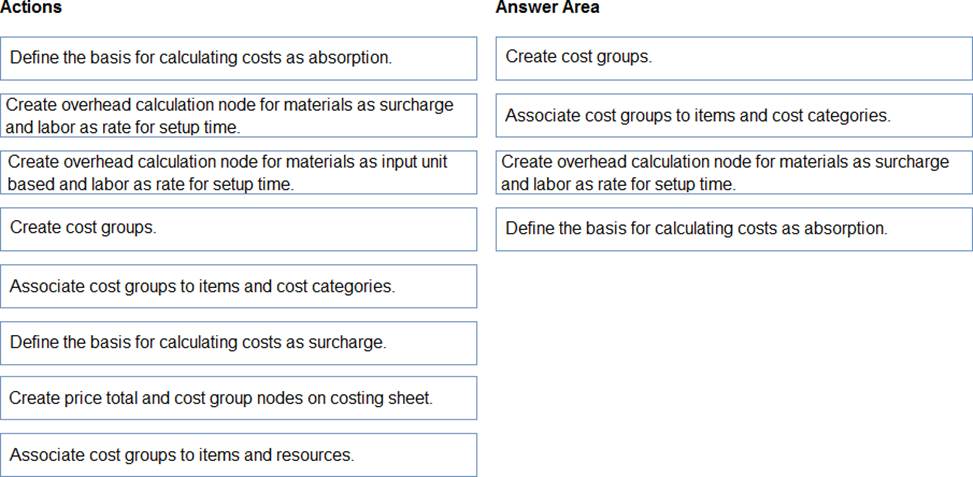Viewport: 973px width, 477px height.
Task: Select 'items and cost categories' action in Actions list
Action: click(239, 286)
